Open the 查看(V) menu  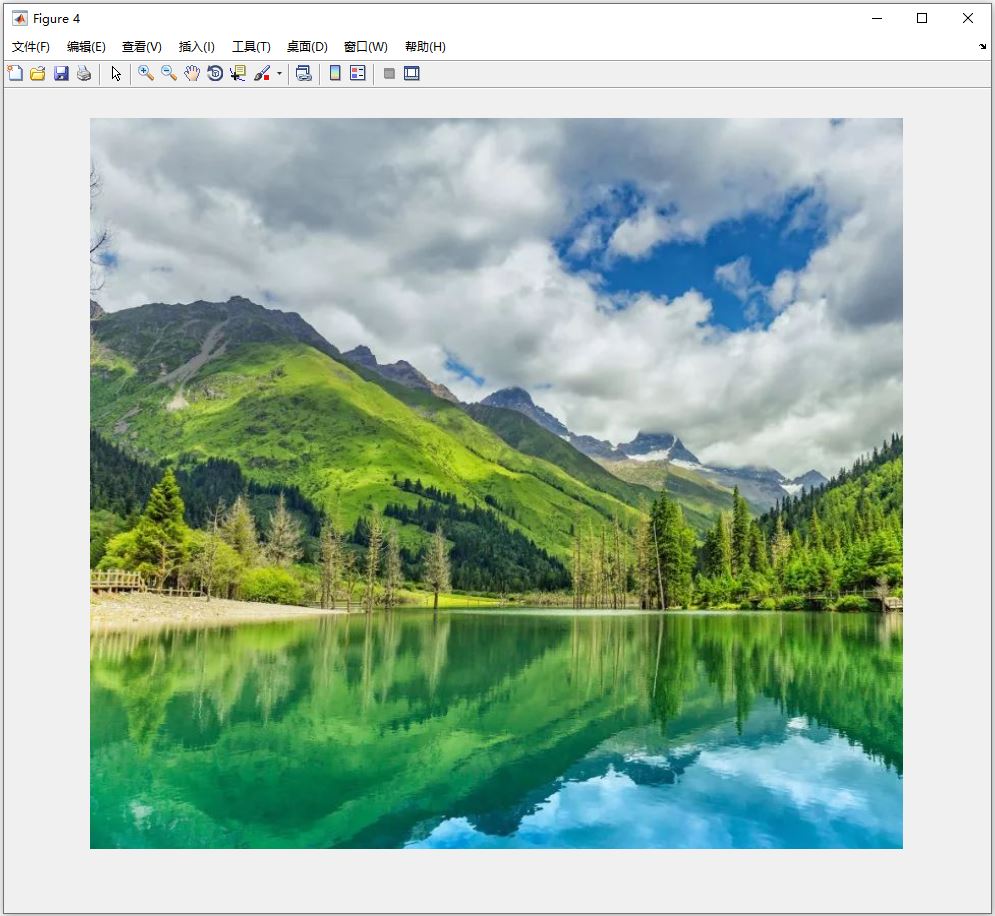click(x=142, y=47)
